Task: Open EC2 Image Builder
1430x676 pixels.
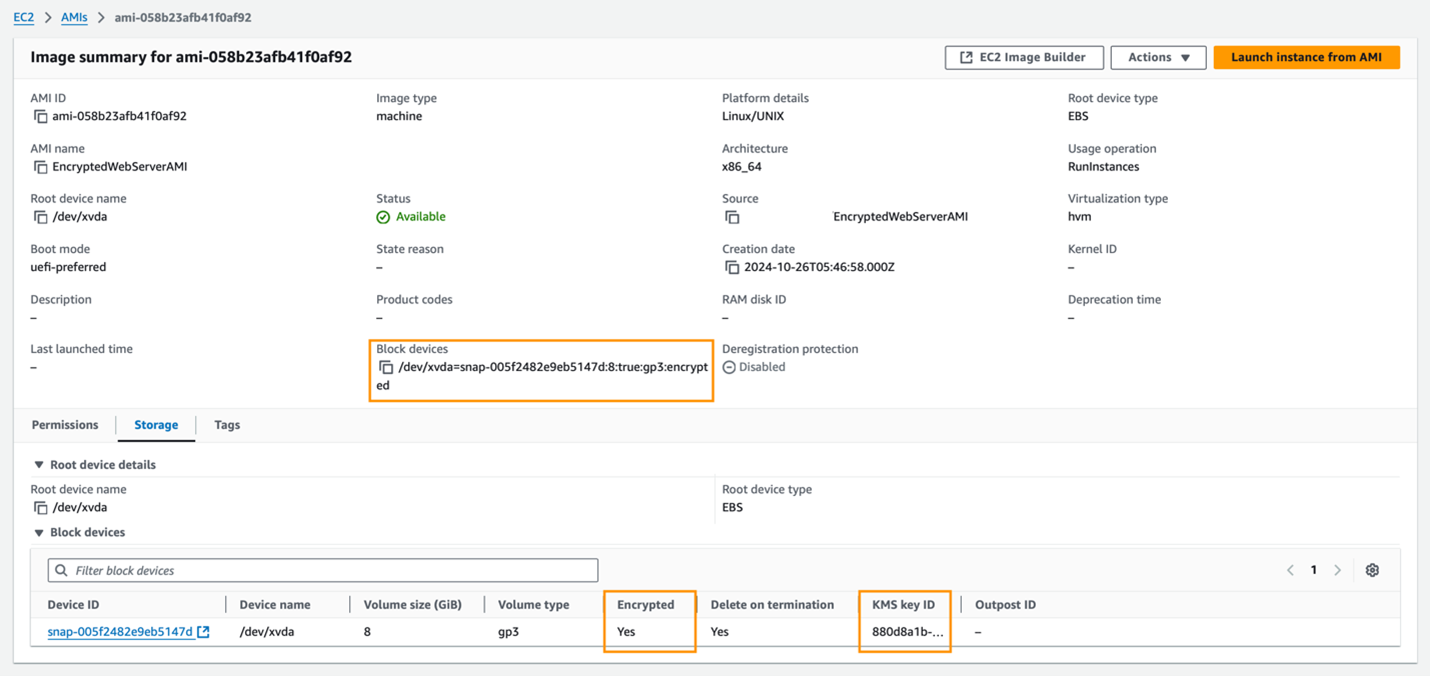Action: [1024, 57]
